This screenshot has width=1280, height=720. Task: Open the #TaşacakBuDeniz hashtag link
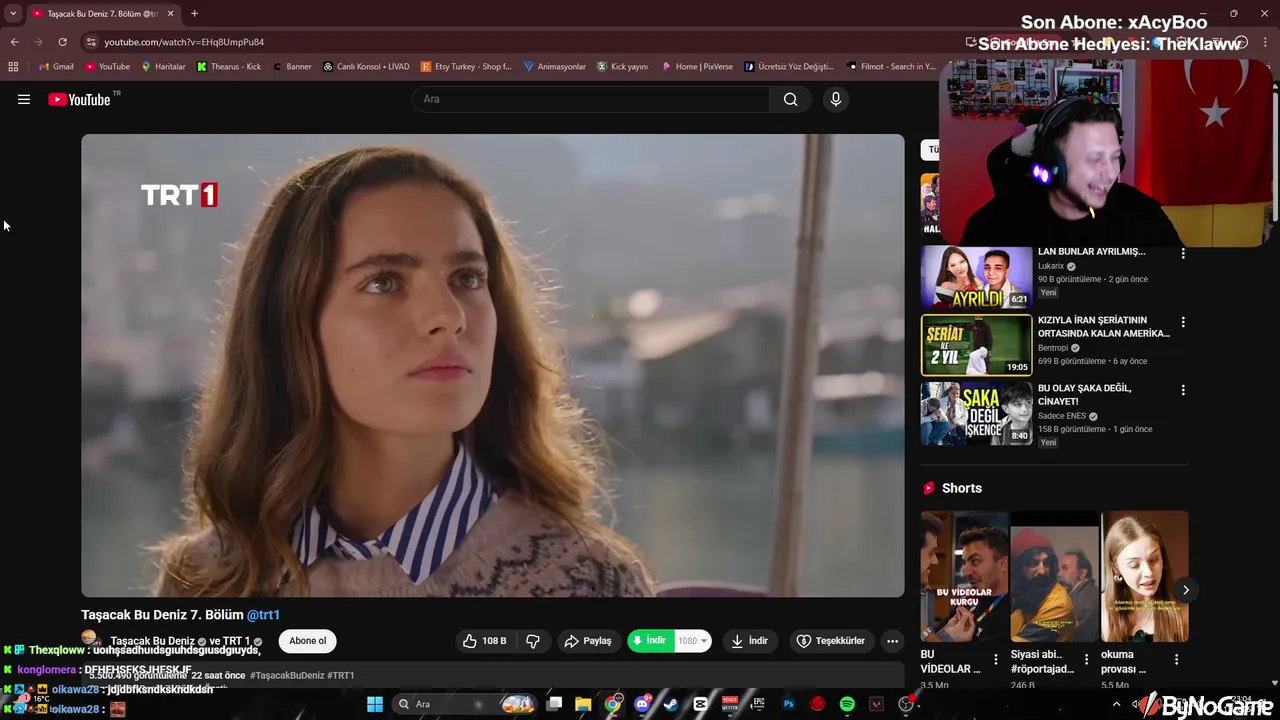287,675
